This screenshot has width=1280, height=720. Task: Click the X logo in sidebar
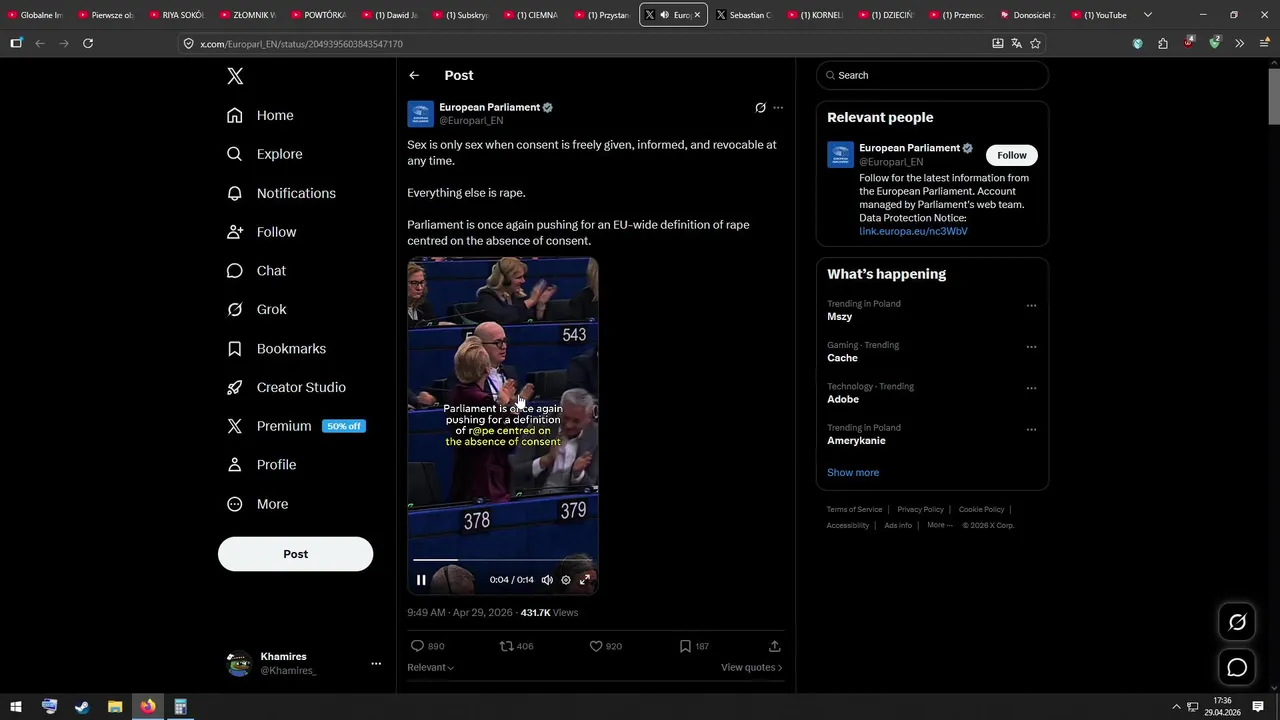coord(235,76)
